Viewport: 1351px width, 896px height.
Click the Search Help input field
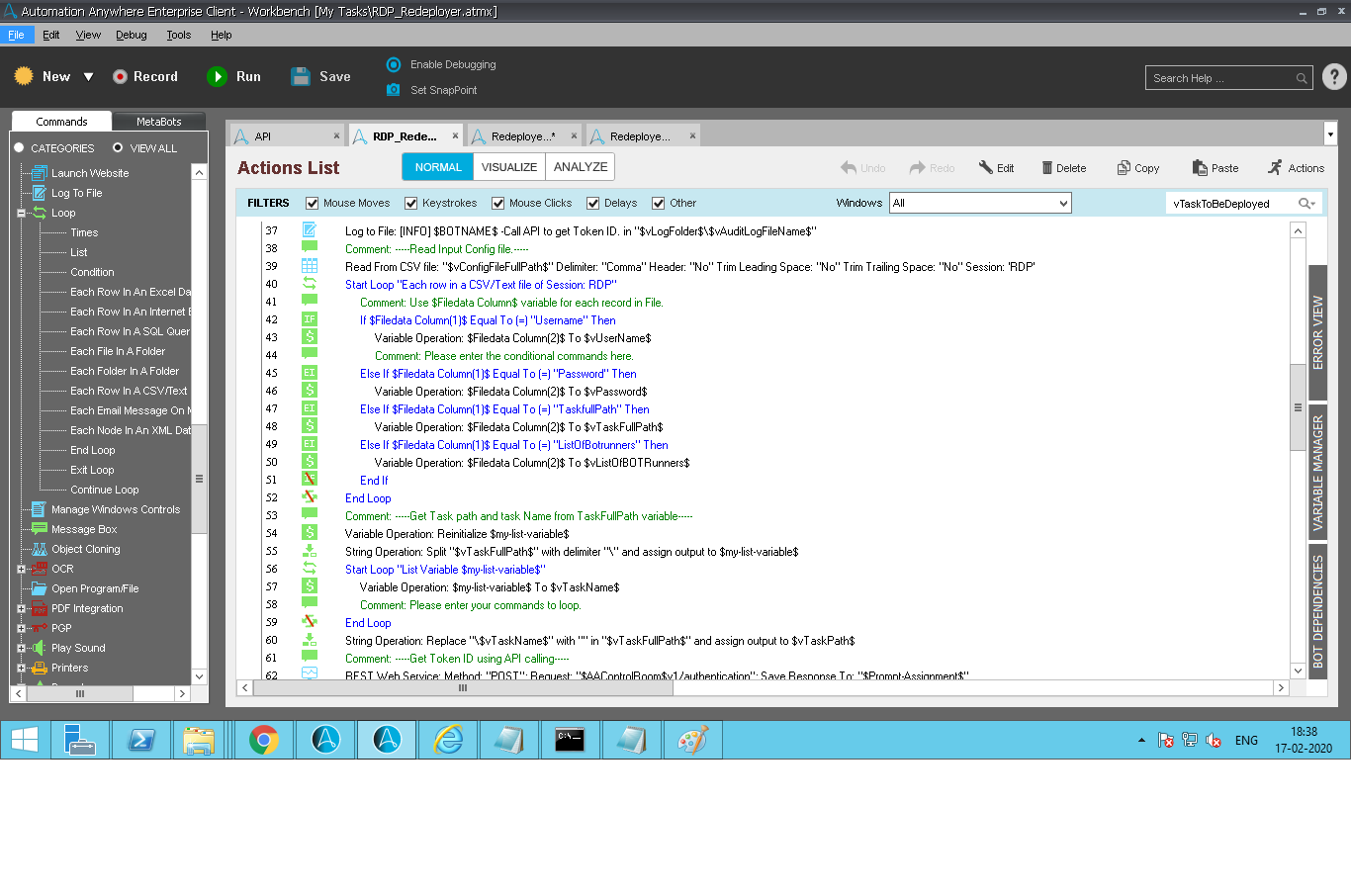tap(1221, 78)
